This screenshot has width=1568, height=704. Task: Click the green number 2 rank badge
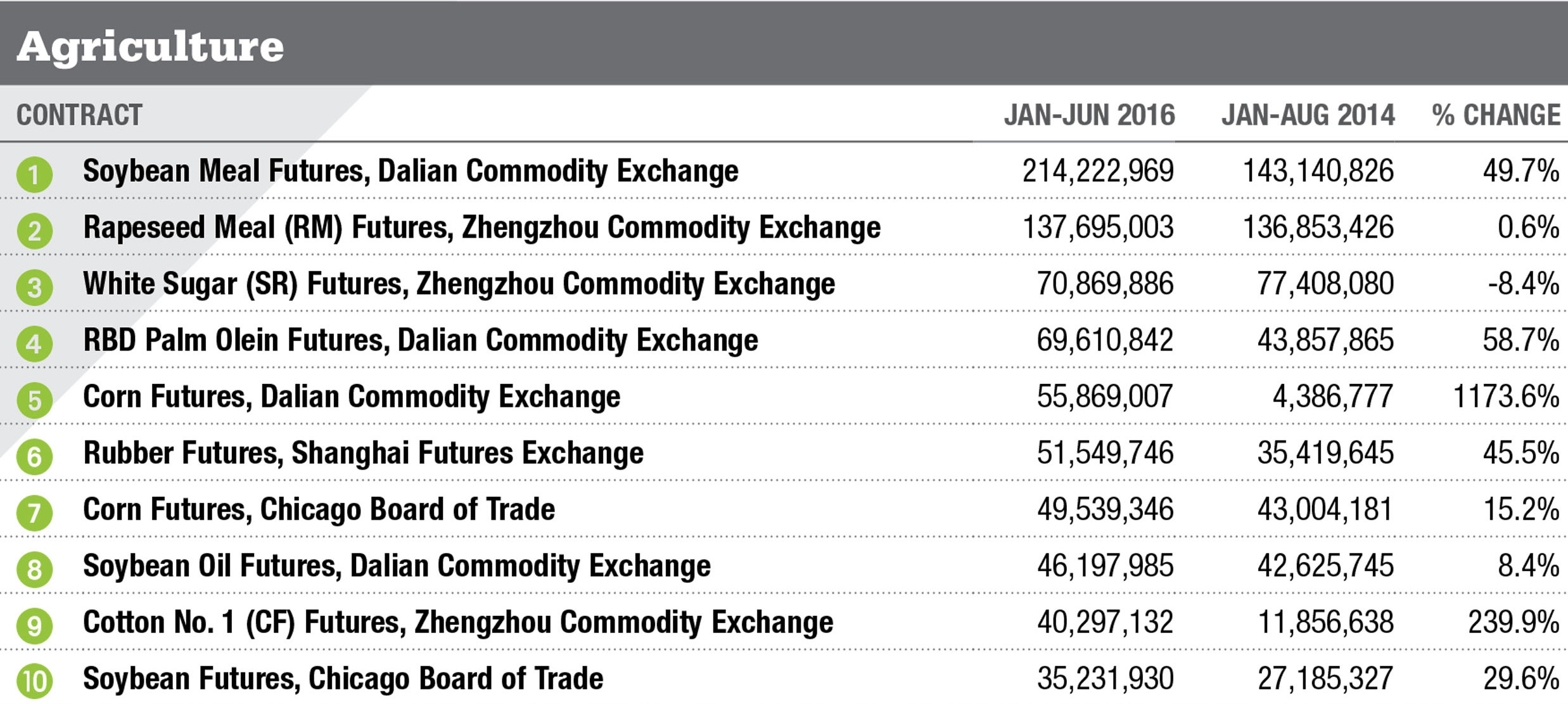pos(34,231)
